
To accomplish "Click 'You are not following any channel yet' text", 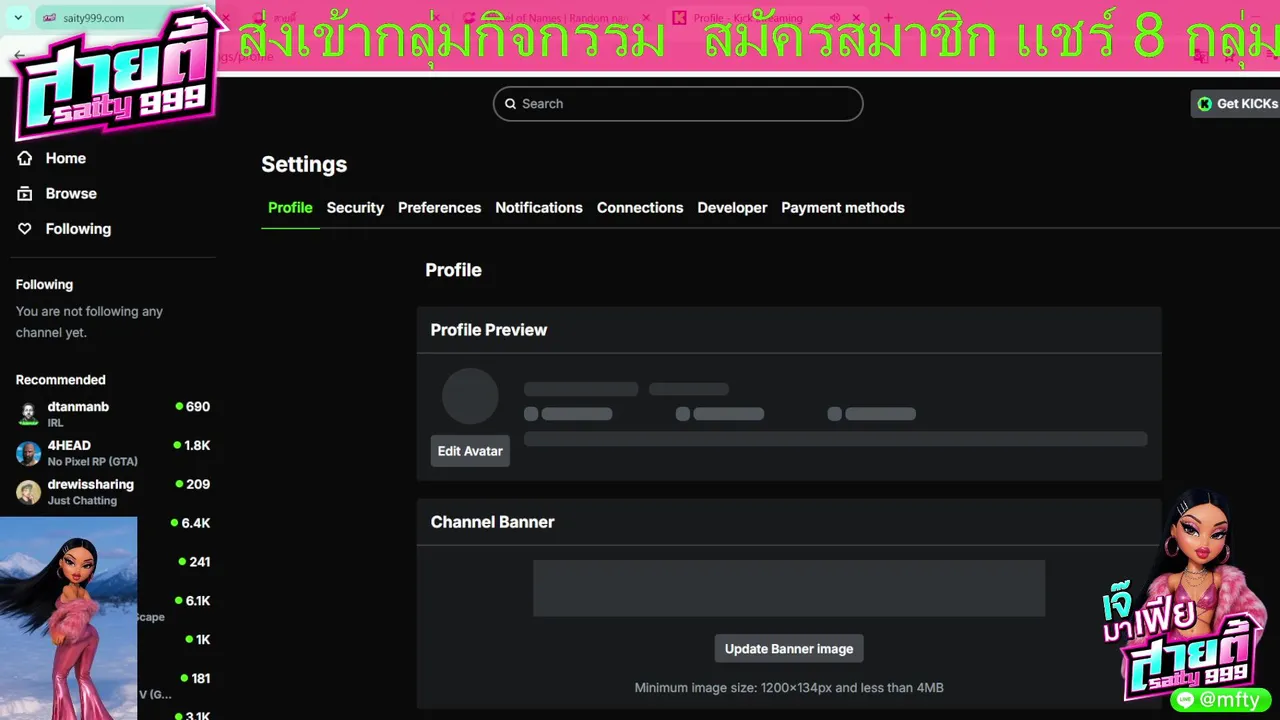I will click(x=89, y=322).
